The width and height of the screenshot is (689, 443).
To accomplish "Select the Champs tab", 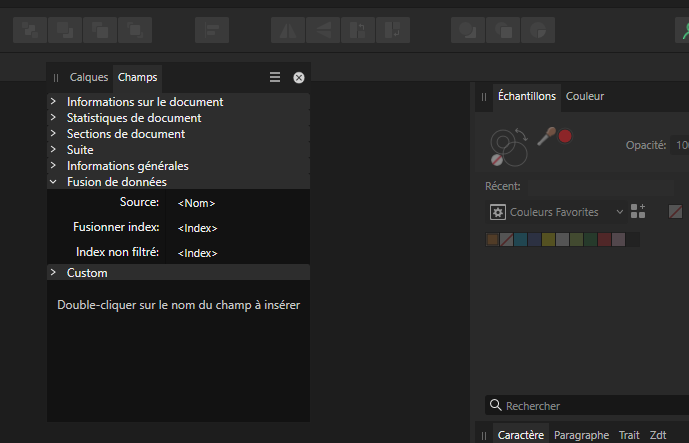I will [x=138, y=77].
